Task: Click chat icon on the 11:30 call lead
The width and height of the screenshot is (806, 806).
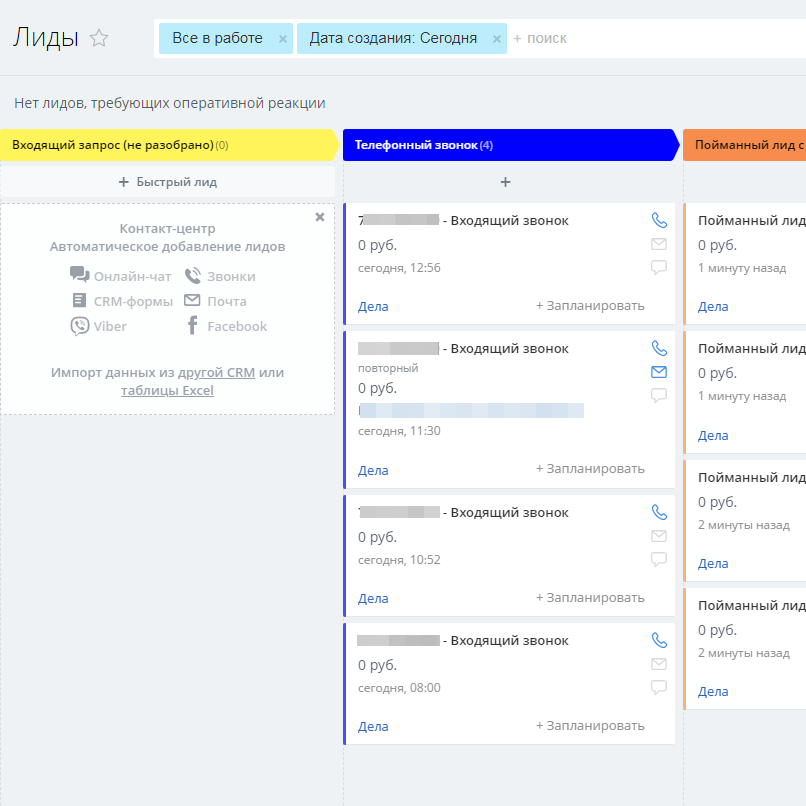Action: point(659,395)
